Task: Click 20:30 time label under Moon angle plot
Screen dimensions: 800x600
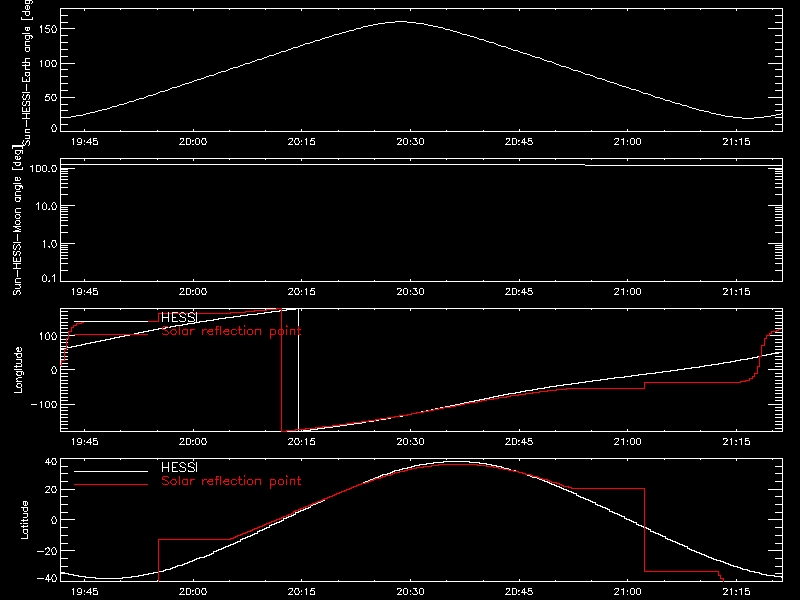Action: (410, 292)
